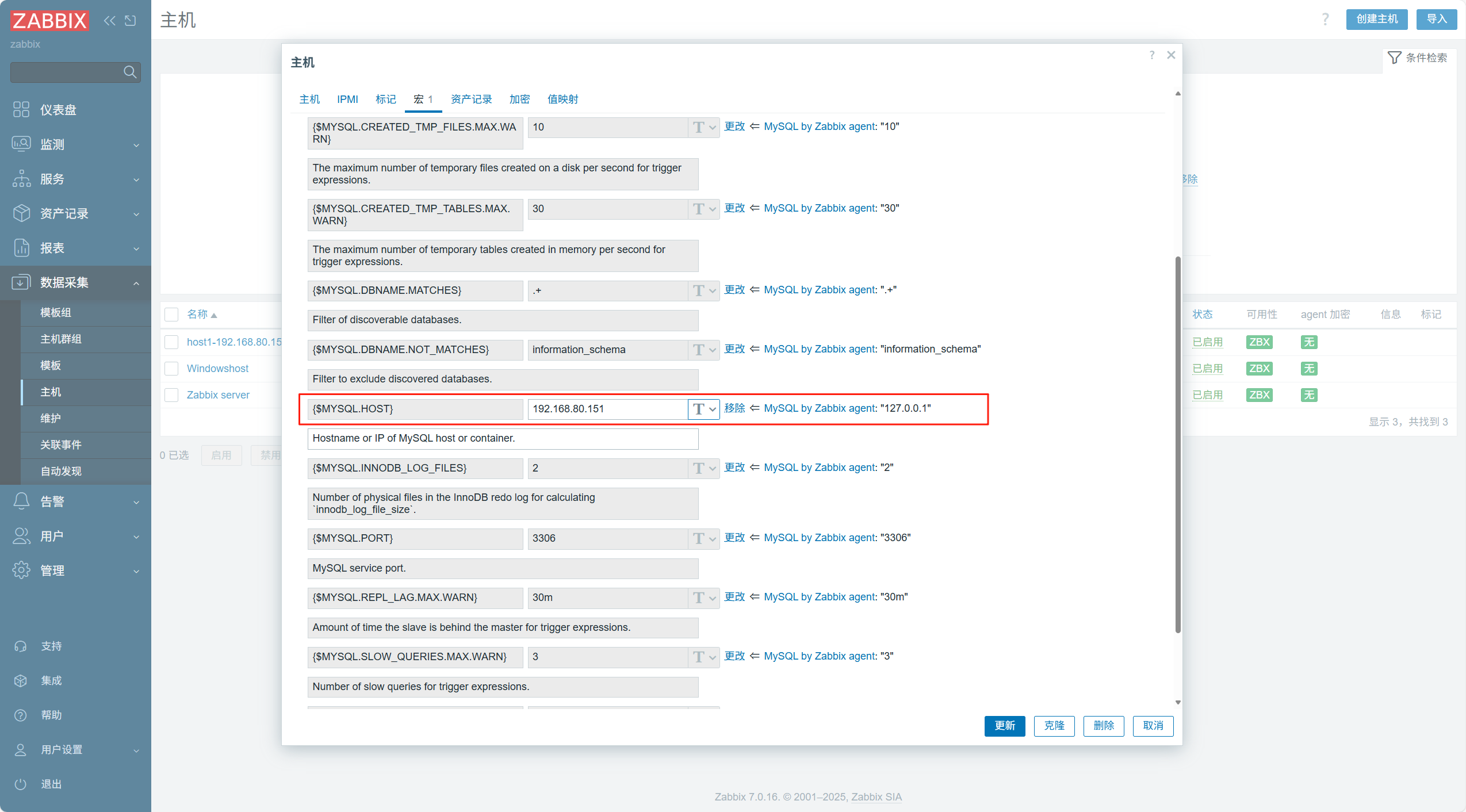The image size is (1466, 812).
Task: Collapse the sidebar with the double-arrow icon
Action: point(109,21)
